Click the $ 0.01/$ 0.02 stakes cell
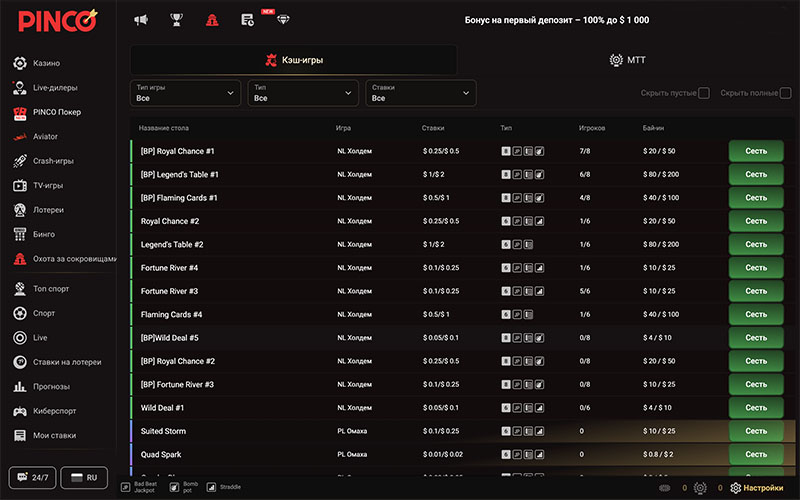Screen dimensions: 800x500 442,455
